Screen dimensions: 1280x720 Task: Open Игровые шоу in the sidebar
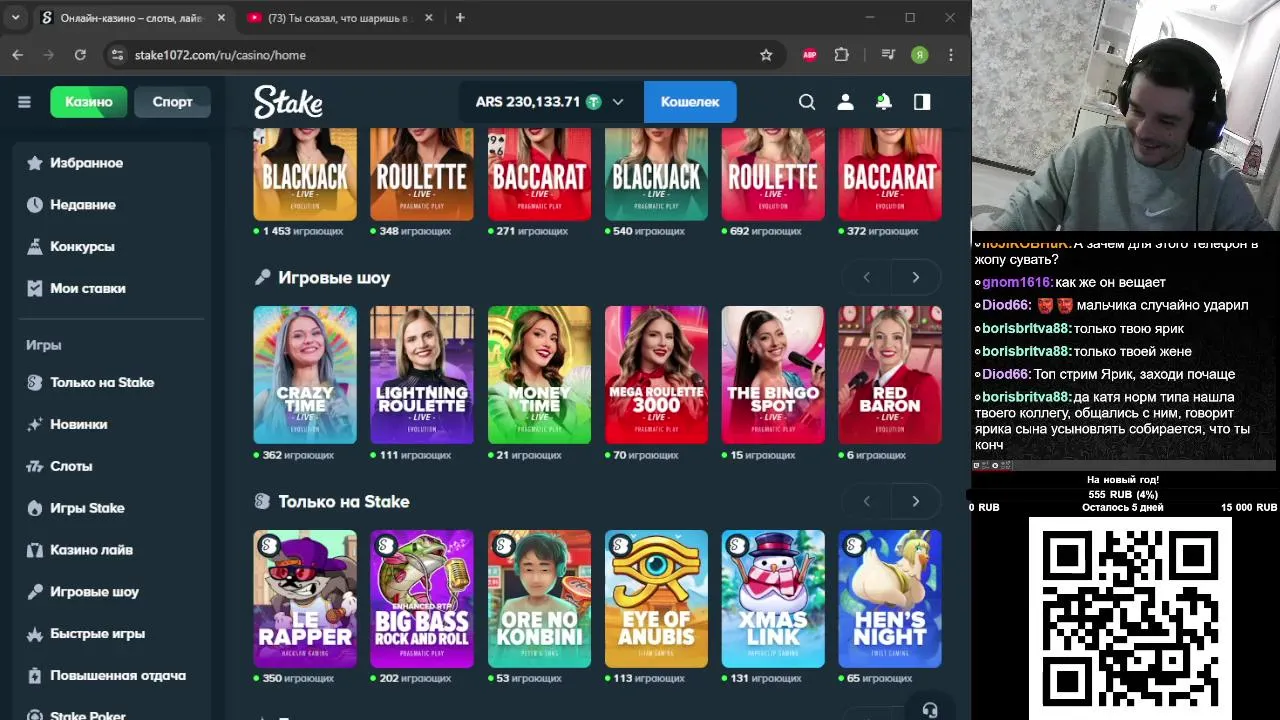pos(112,592)
